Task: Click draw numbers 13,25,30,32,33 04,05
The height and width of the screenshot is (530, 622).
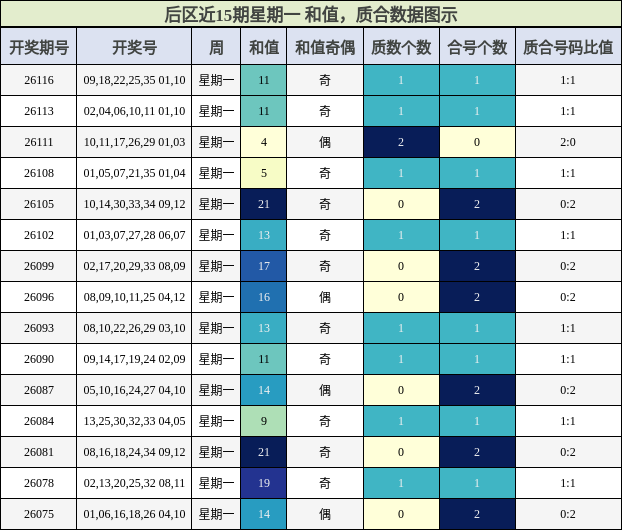Action: 134,421
